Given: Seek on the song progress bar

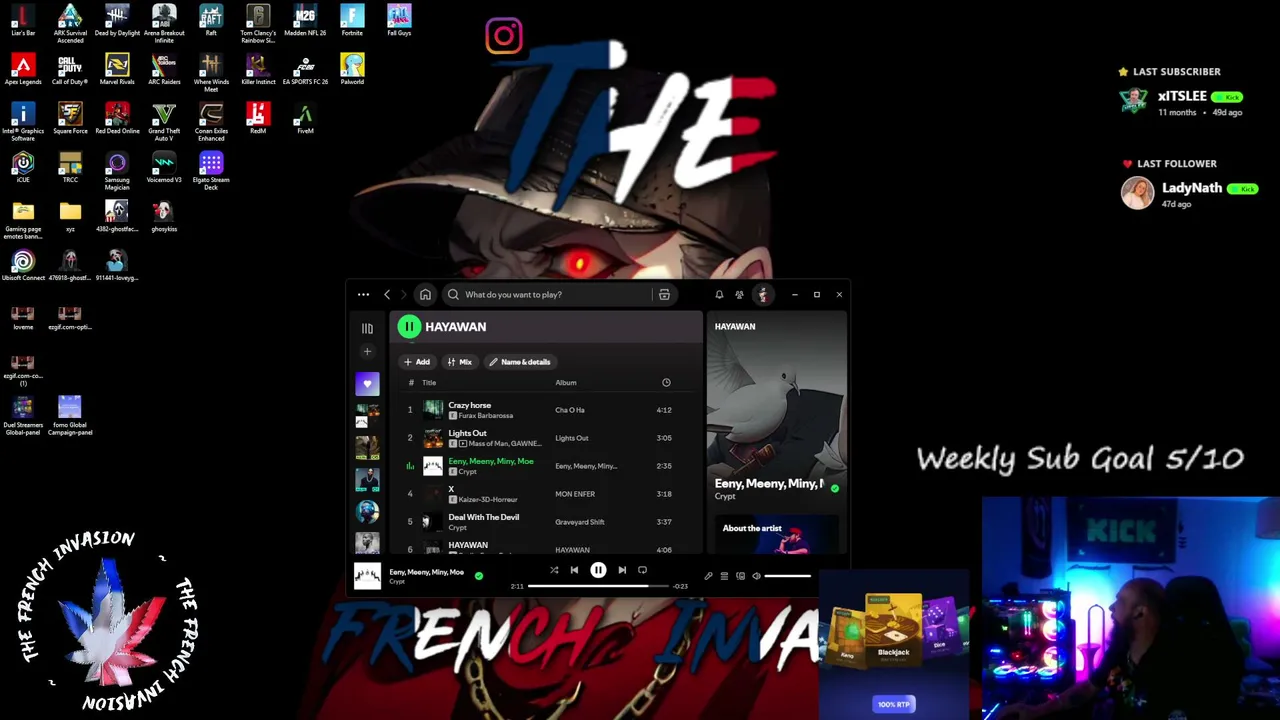Looking at the screenshot, I should tap(598, 586).
